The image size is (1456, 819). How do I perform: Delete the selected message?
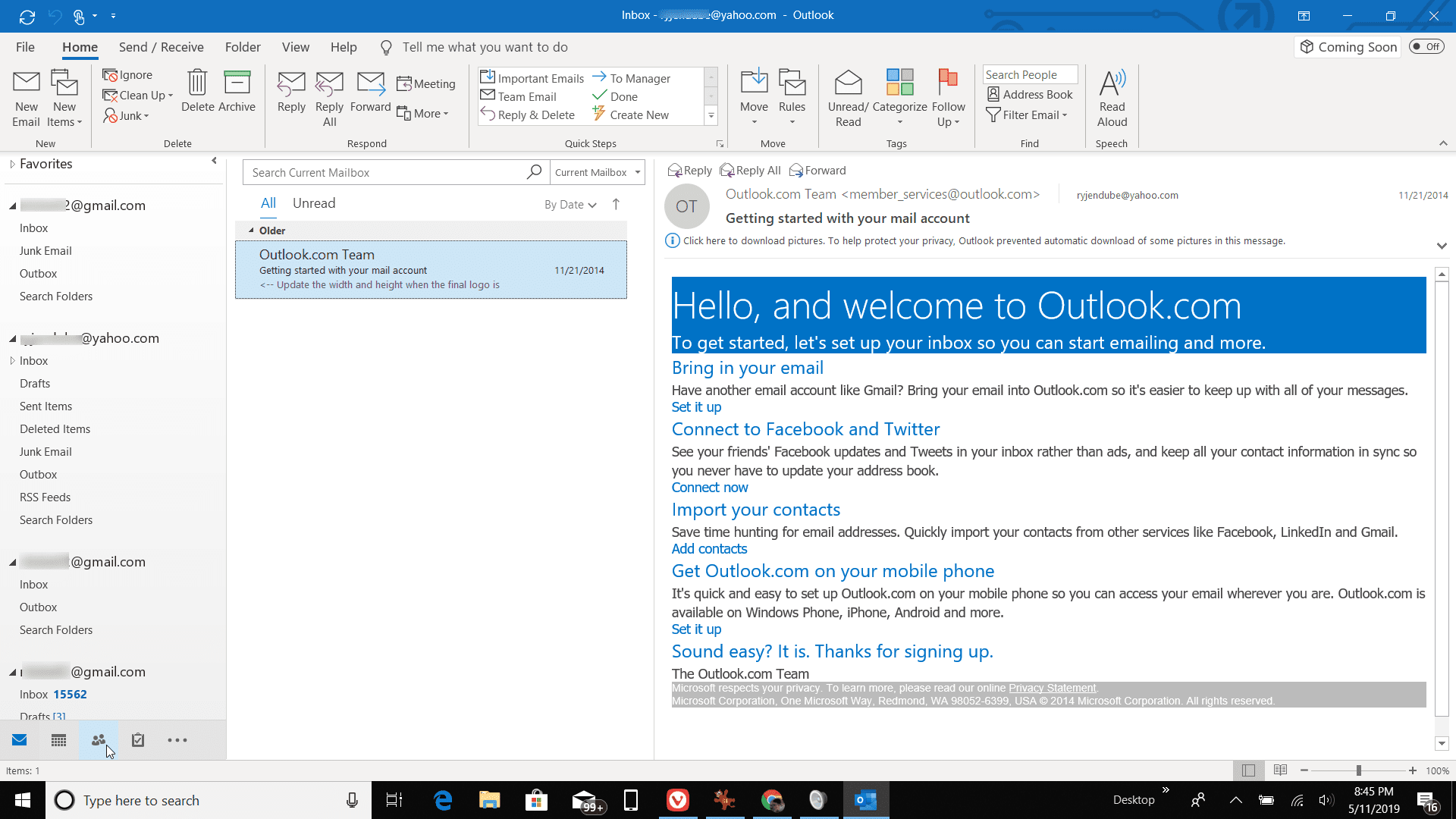tap(198, 91)
